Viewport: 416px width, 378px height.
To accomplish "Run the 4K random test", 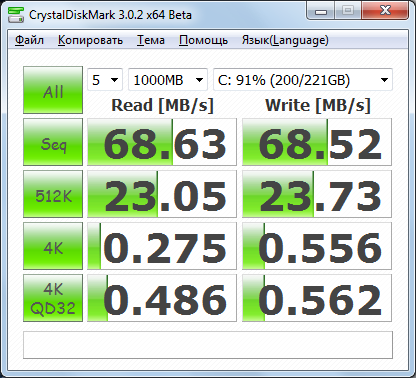I will click(x=53, y=246).
